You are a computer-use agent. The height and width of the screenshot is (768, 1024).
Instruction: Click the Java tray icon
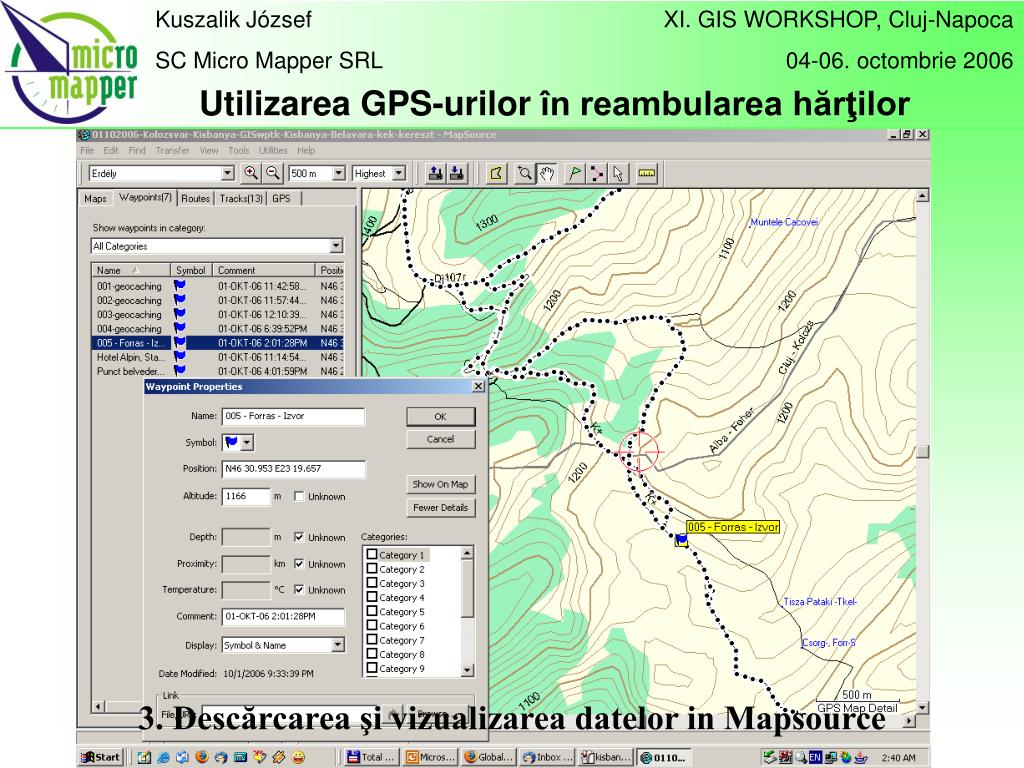[x=861, y=758]
